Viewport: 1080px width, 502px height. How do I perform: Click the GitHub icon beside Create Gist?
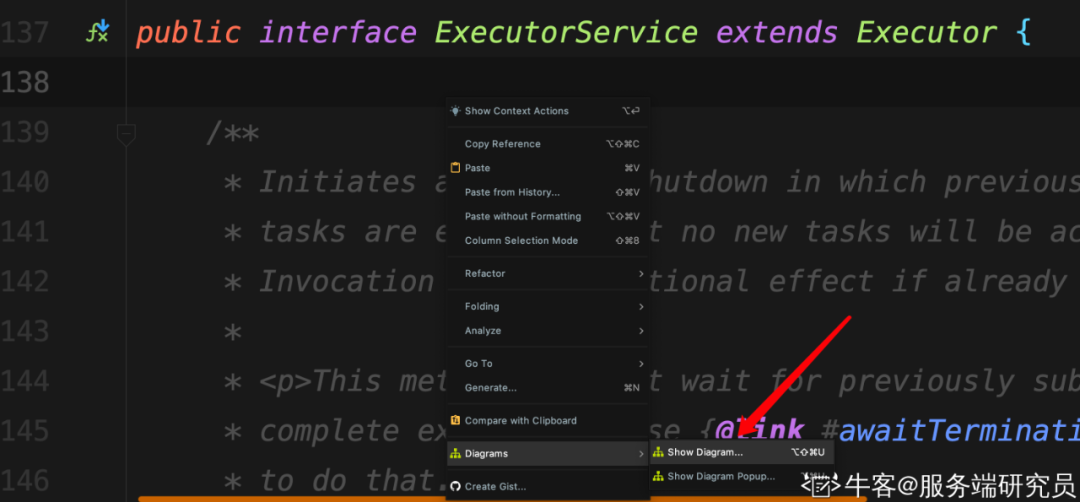(455, 487)
